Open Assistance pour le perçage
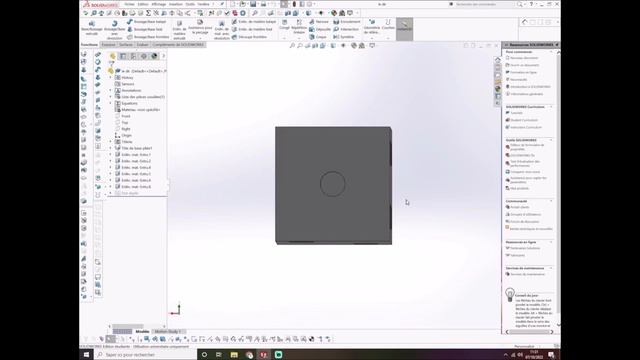 (200, 28)
